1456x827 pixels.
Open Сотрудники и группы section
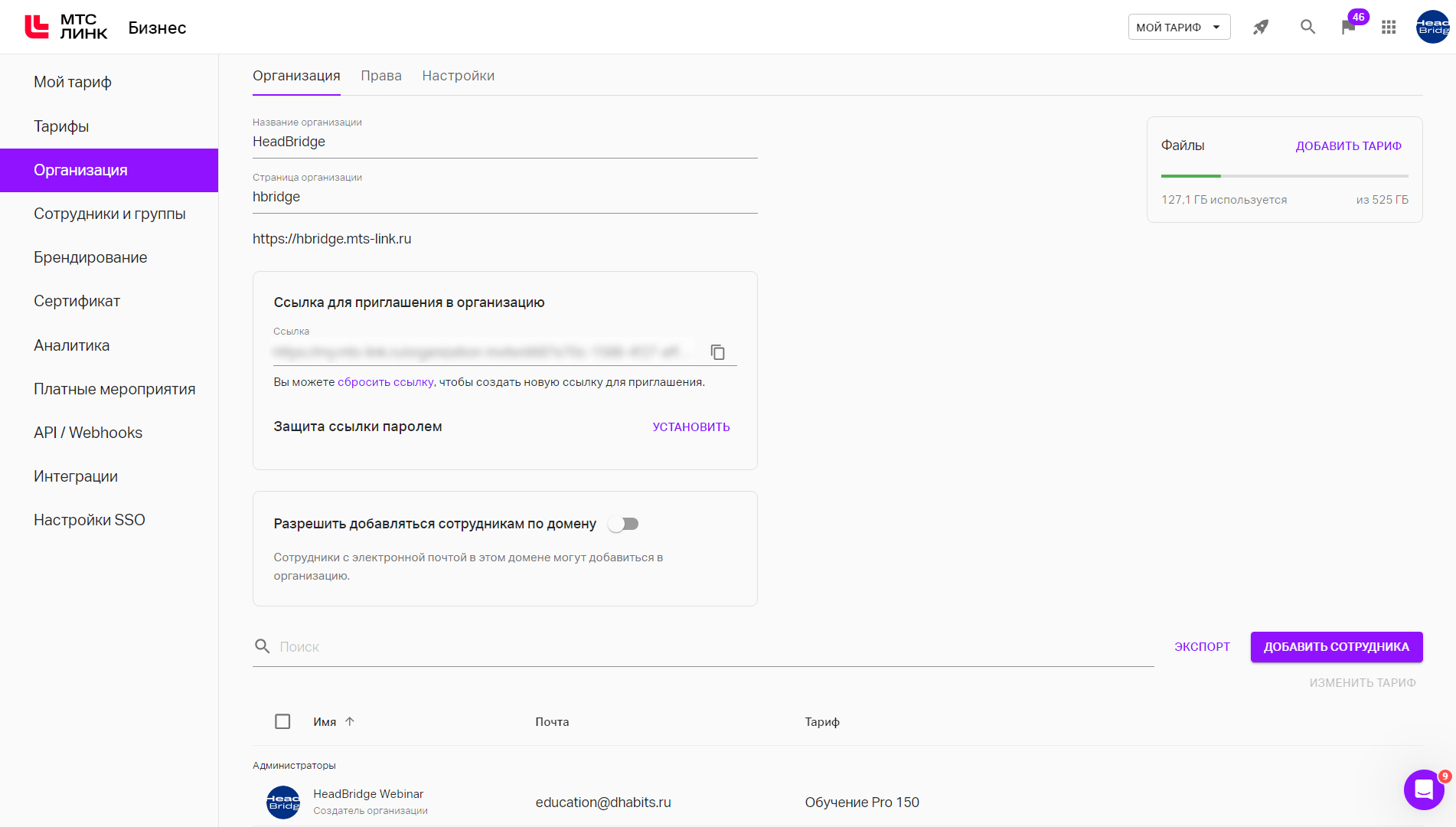pos(109,214)
